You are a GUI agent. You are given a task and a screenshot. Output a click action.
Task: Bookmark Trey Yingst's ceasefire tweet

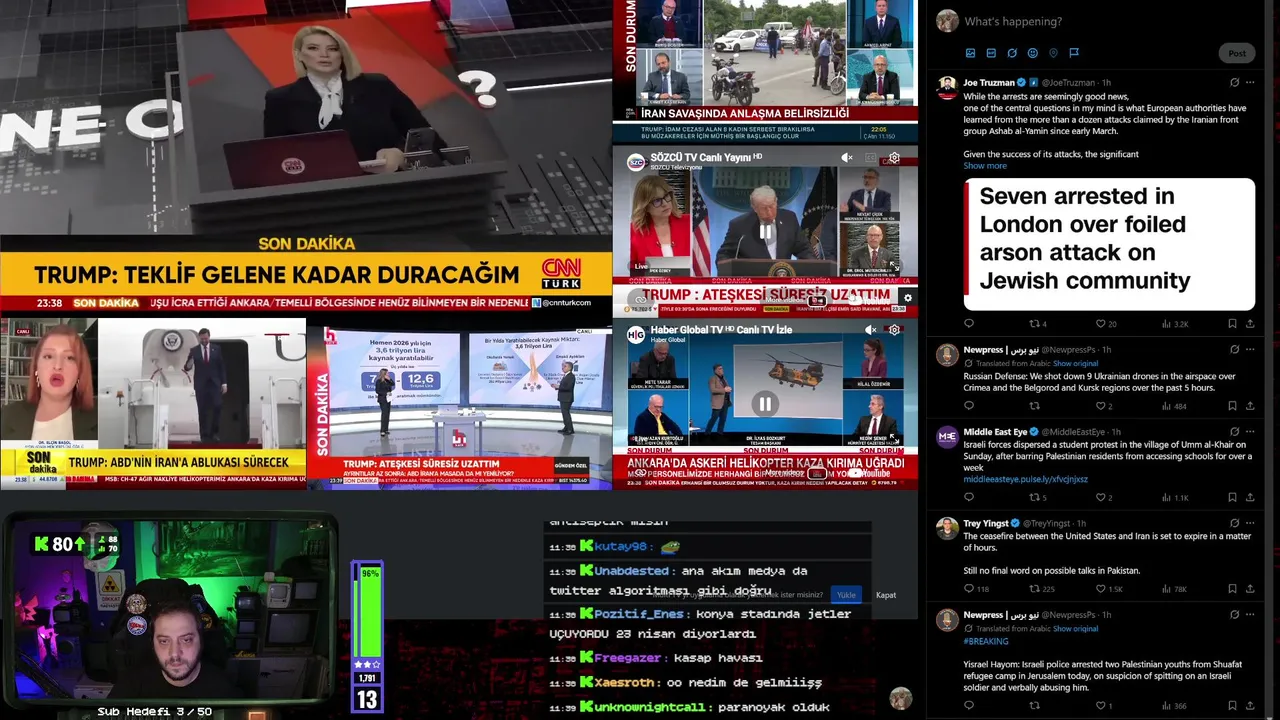[x=1232, y=589]
